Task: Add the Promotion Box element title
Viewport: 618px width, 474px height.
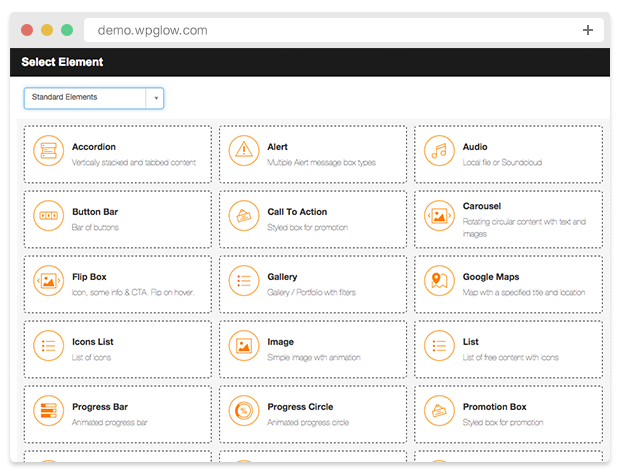Action: point(496,407)
